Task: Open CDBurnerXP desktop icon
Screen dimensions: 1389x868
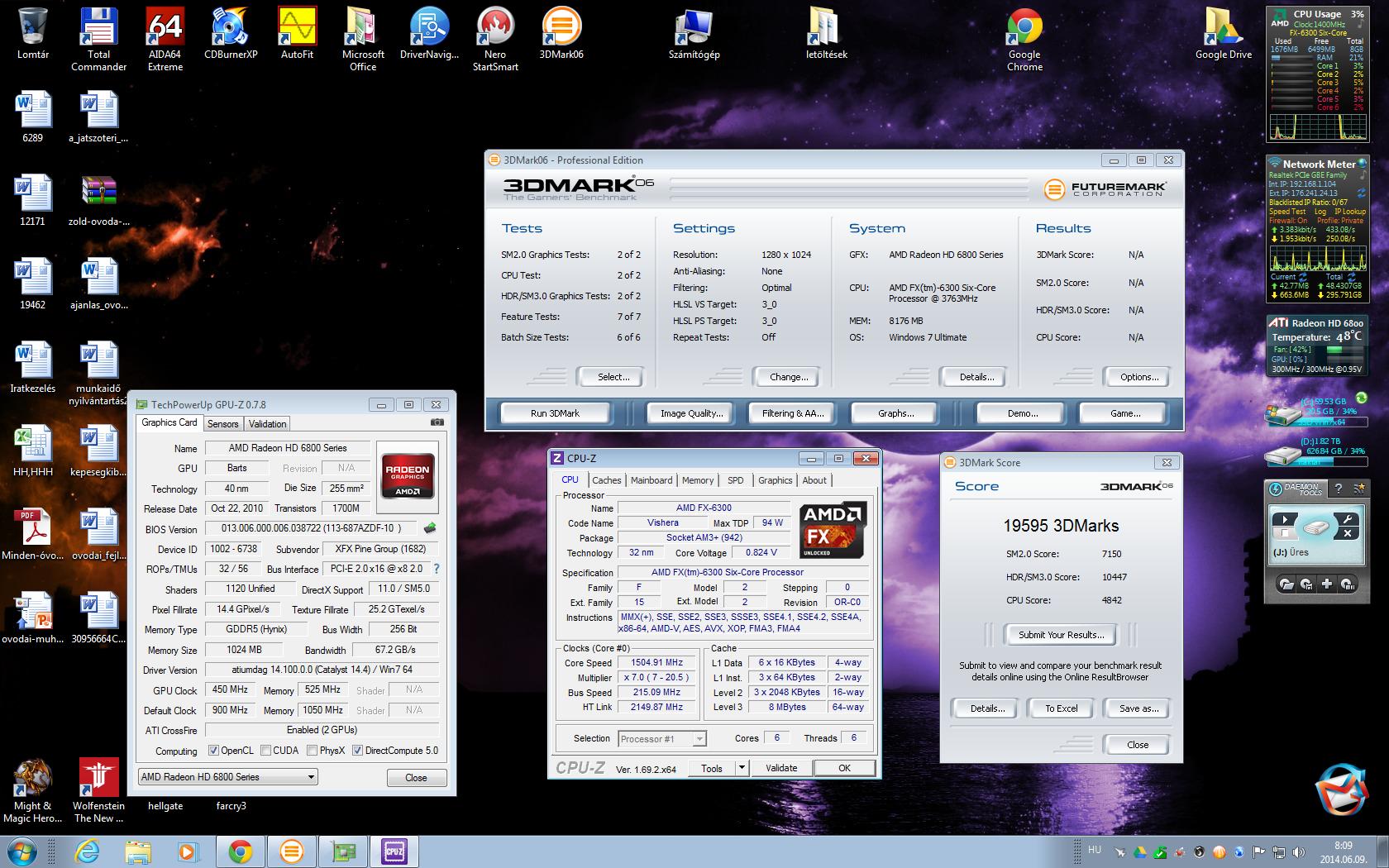Action: click(x=231, y=33)
